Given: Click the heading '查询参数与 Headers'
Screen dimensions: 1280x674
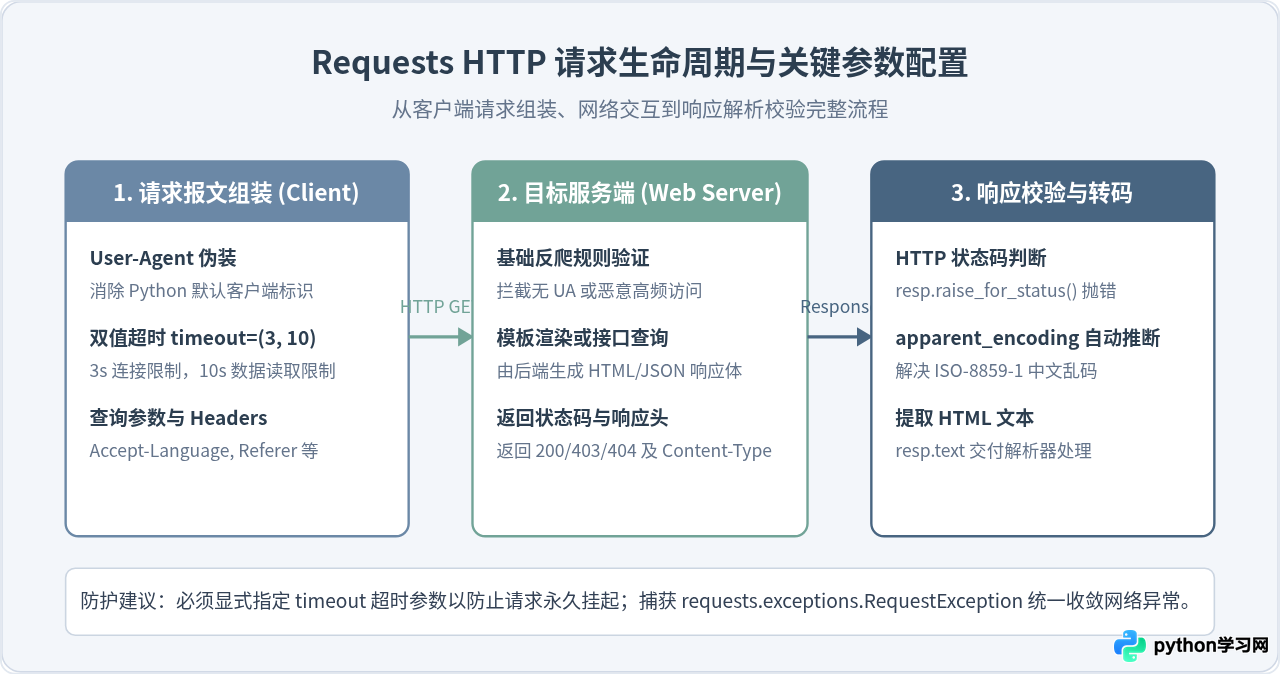Looking at the screenshot, I should [178, 418].
